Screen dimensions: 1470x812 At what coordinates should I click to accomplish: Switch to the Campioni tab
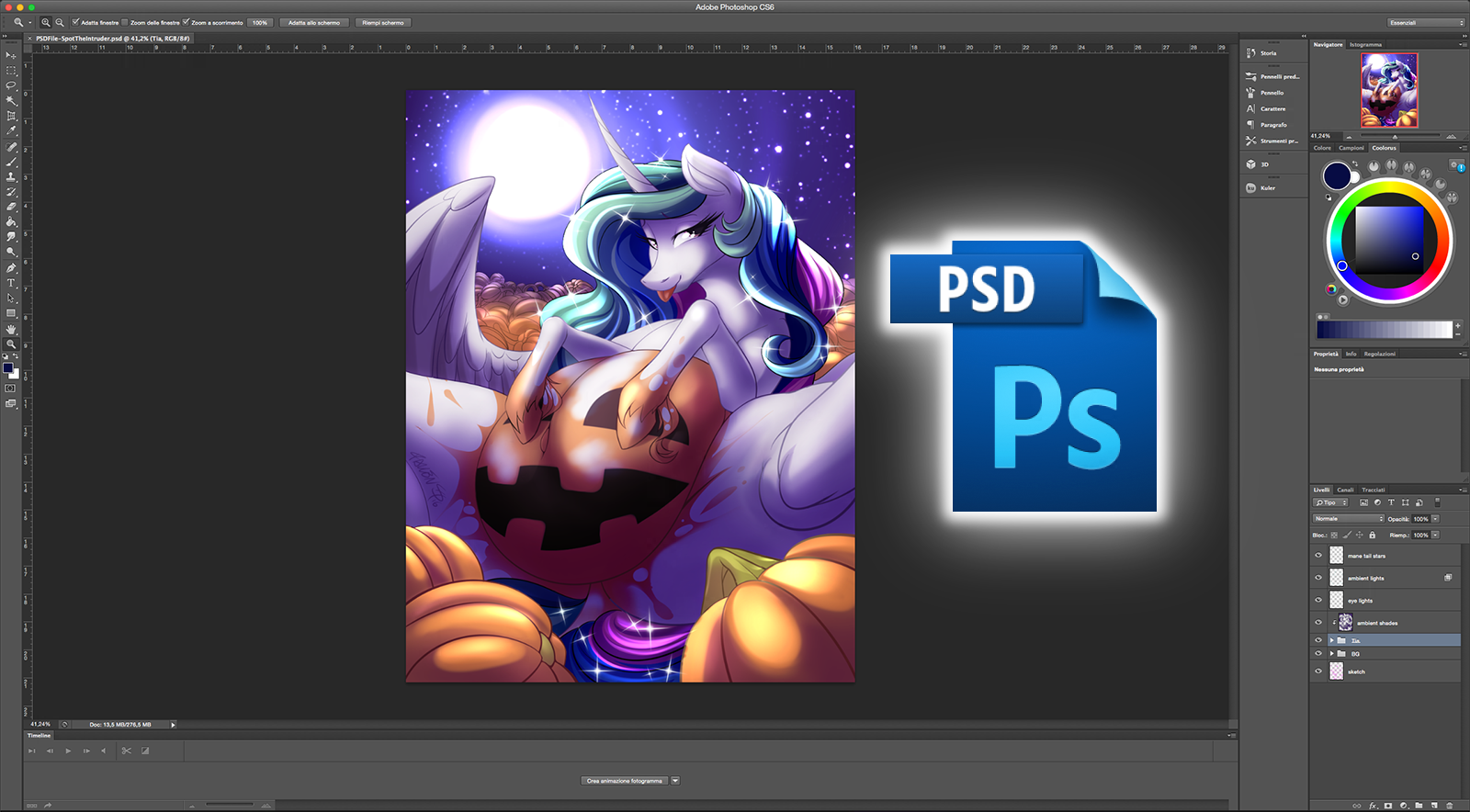(1351, 148)
